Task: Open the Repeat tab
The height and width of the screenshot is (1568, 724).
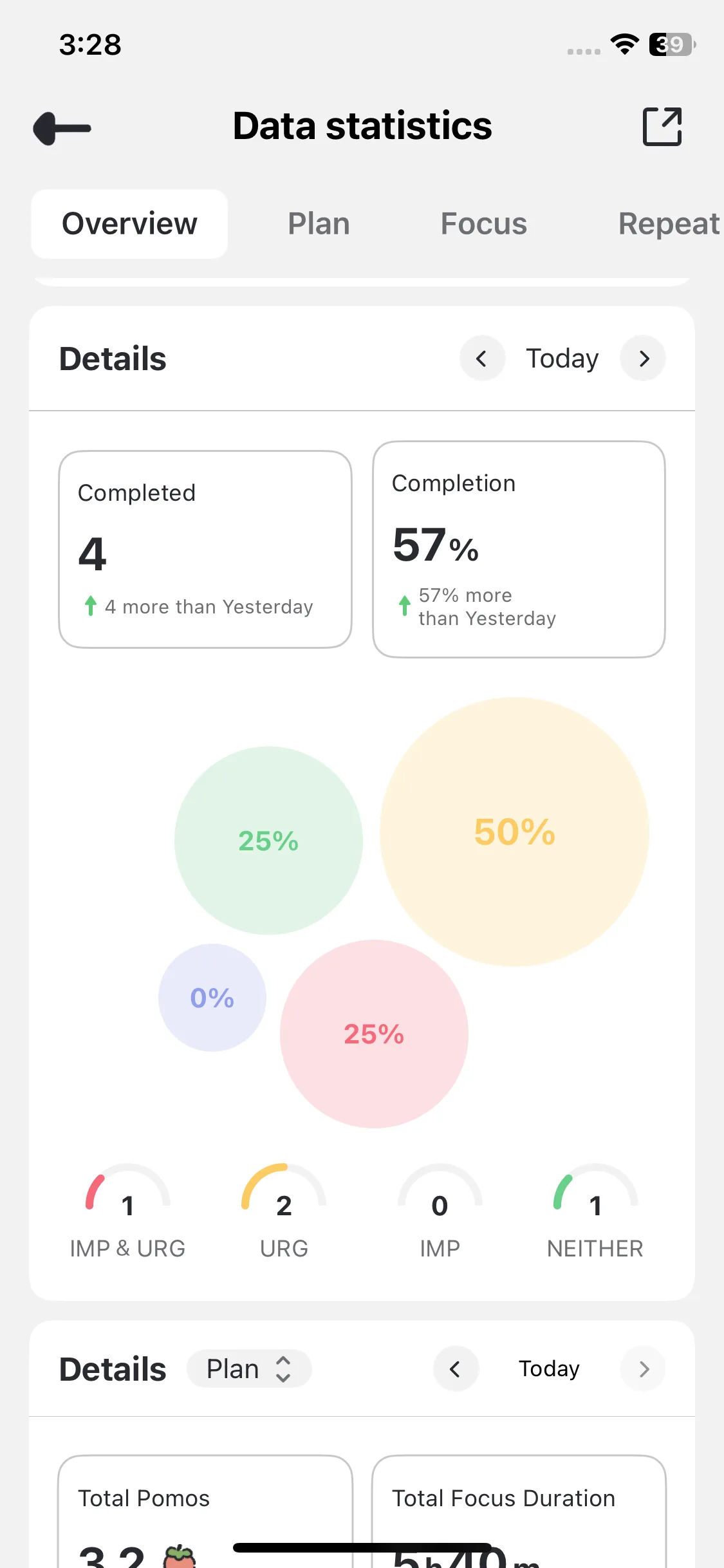Action: click(668, 224)
